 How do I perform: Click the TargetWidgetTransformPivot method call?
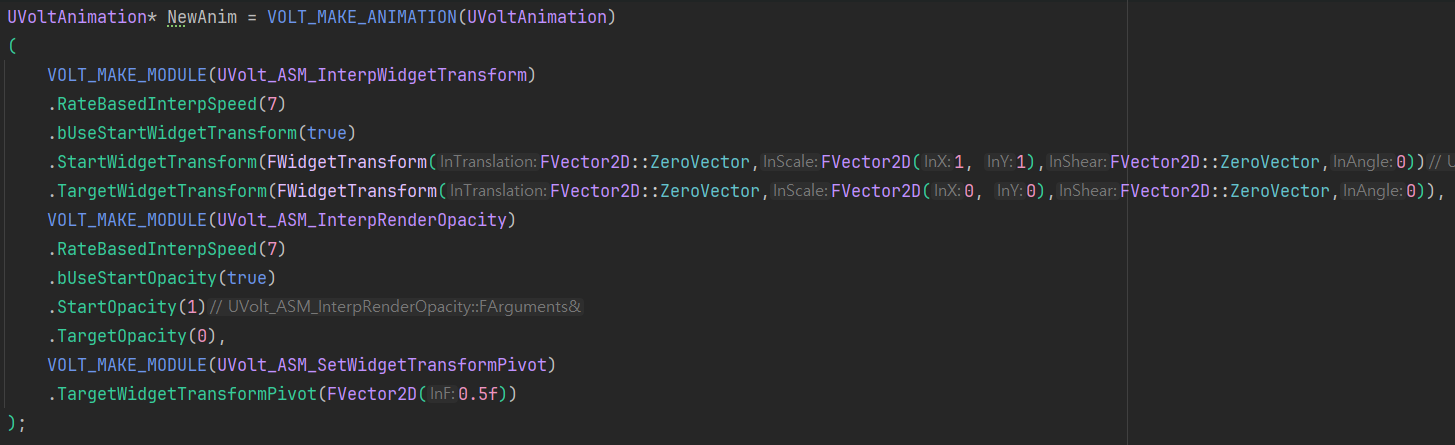point(184,394)
